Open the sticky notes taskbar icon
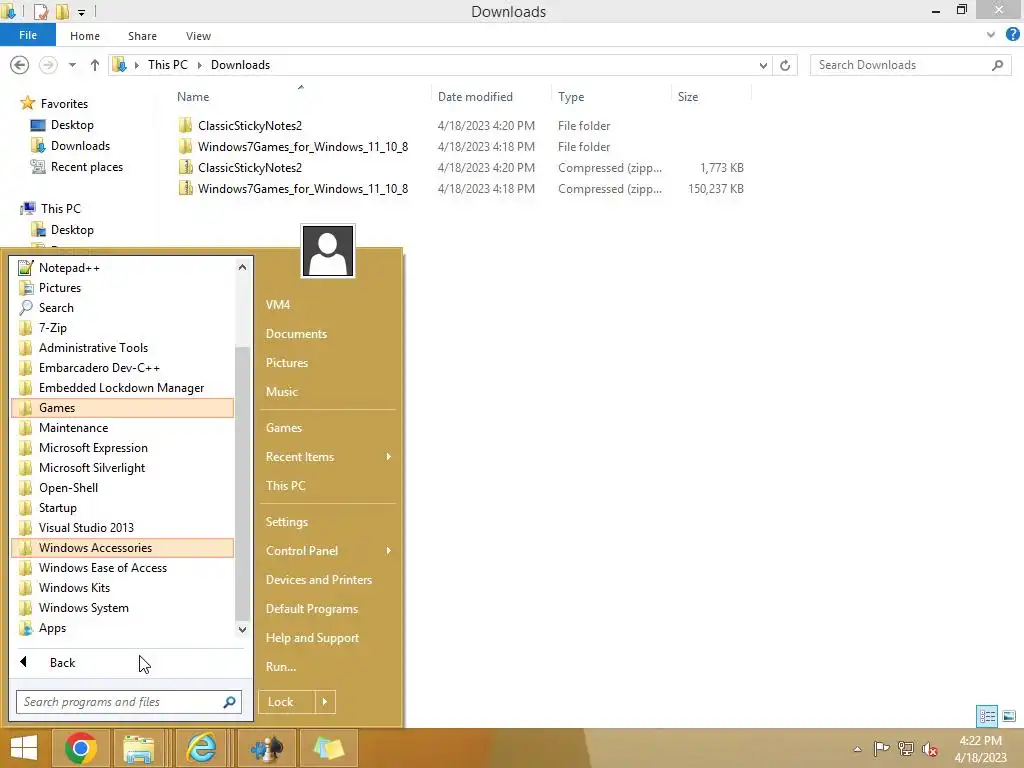The width and height of the screenshot is (1024, 768). 328,748
